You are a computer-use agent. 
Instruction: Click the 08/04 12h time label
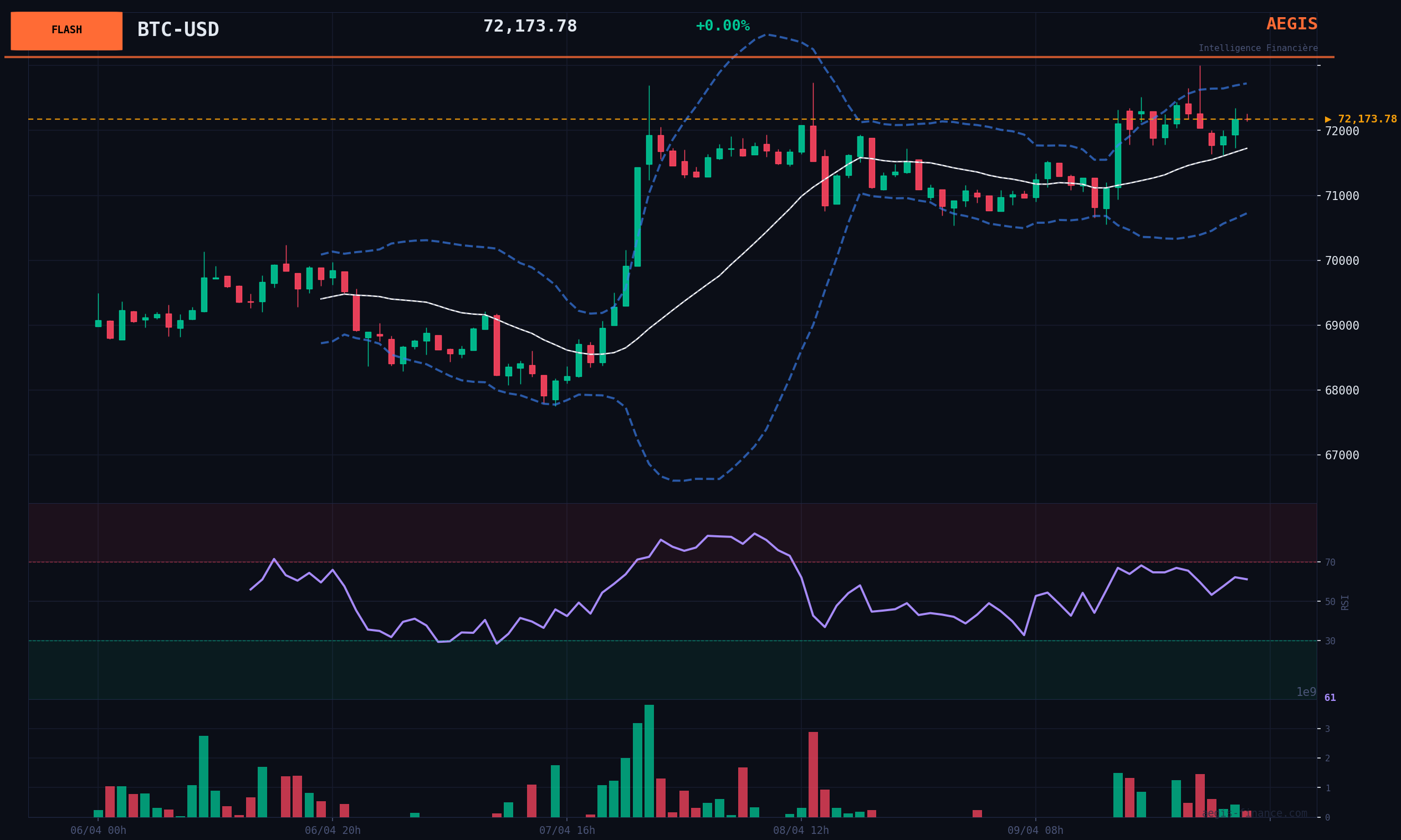pos(801,831)
